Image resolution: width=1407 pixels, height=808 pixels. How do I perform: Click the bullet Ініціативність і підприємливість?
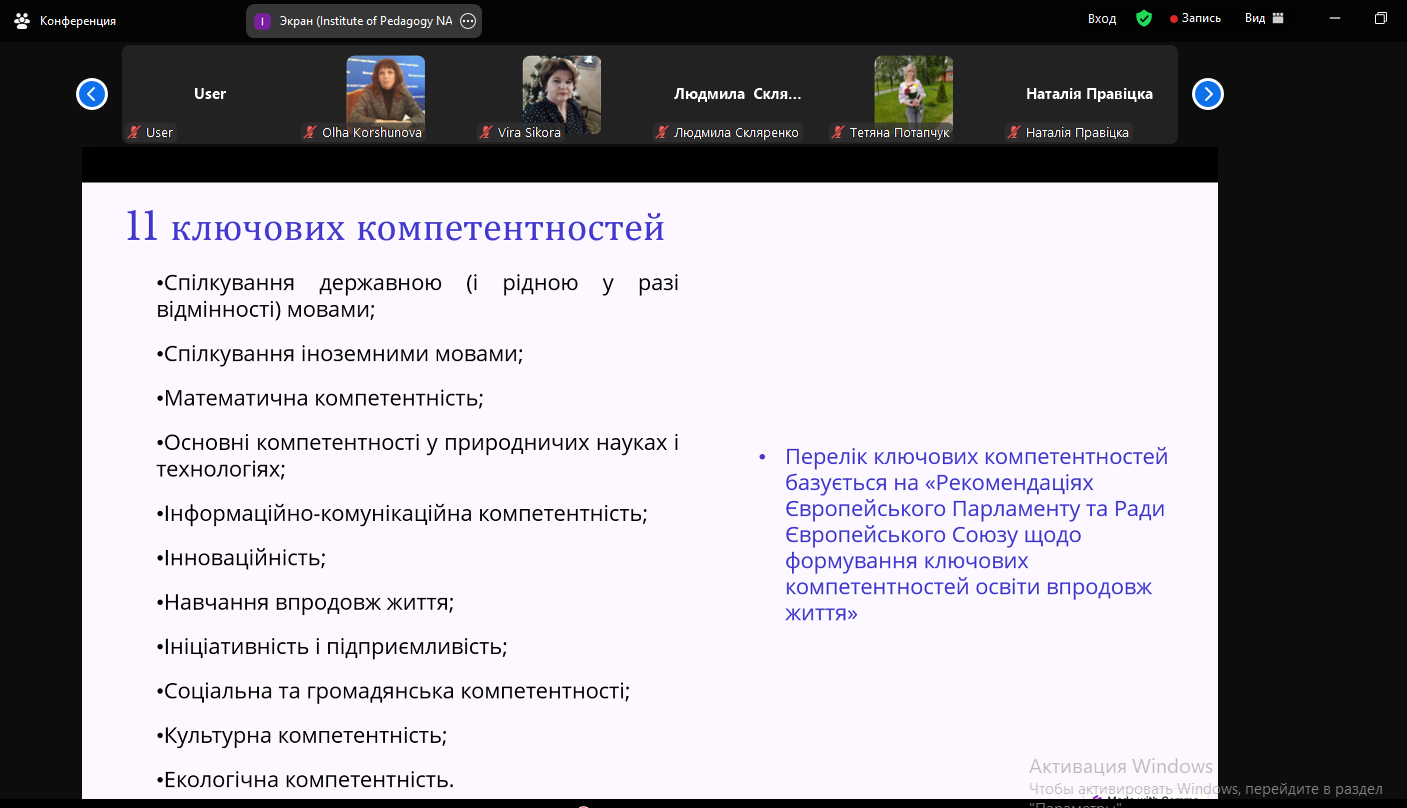[x=332, y=646]
